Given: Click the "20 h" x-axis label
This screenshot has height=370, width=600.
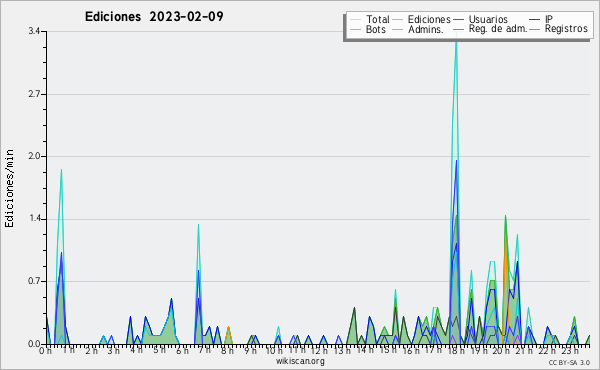Looking at the screenshot, I should tap(501, 351).
